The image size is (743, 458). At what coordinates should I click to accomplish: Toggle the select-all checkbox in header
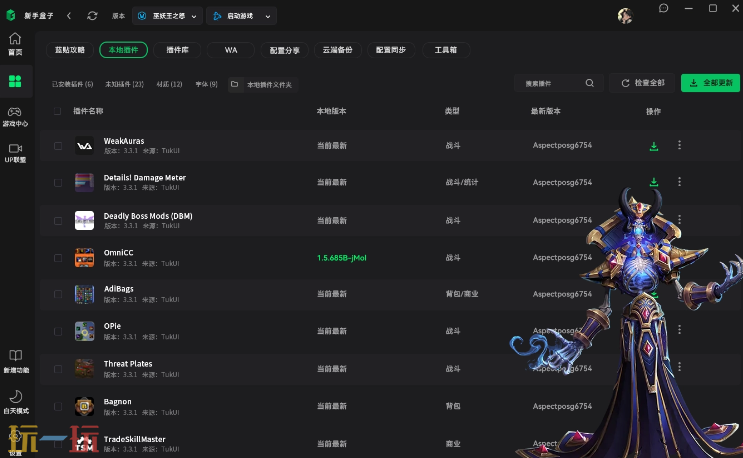point(57,111)
